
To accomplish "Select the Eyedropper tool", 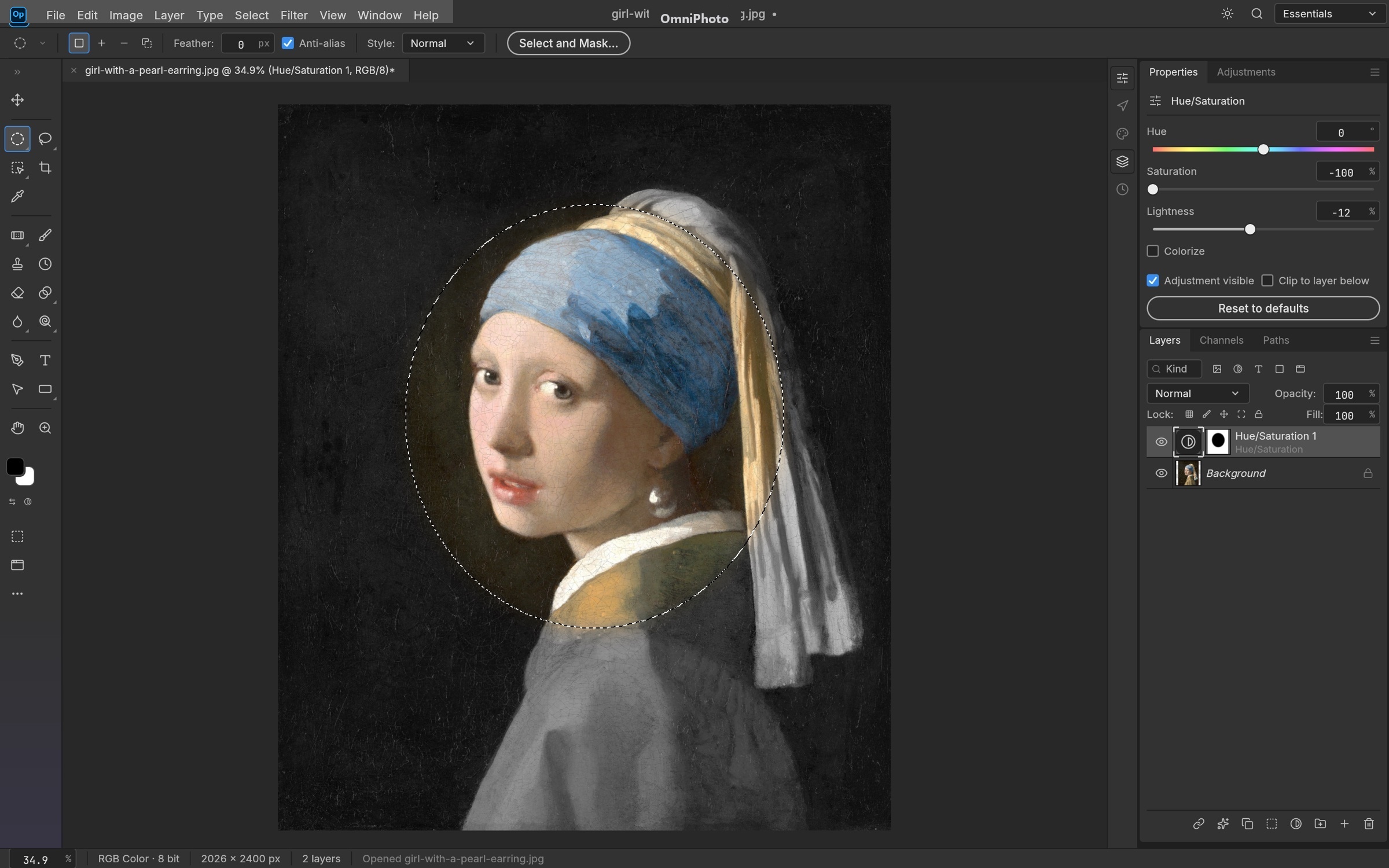I will point(17,197).
